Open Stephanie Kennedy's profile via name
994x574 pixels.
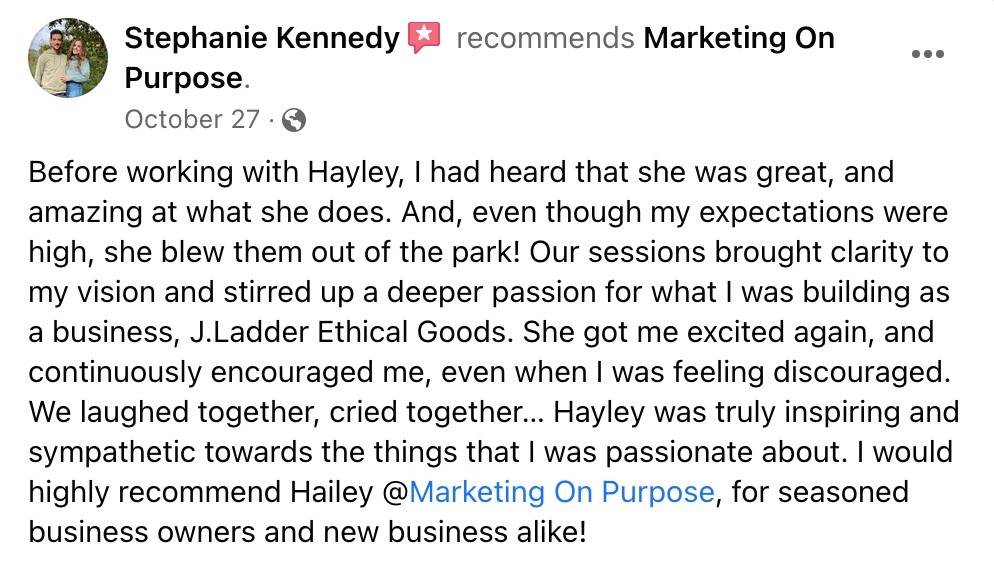(262, 38)
